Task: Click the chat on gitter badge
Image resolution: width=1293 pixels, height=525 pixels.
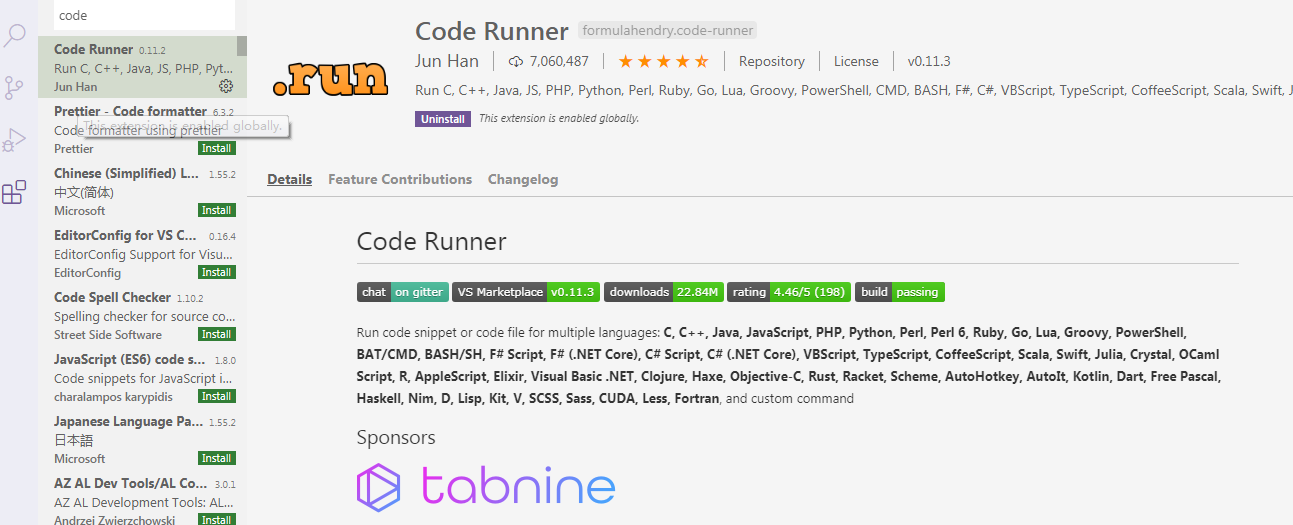Action: (x=403, y=292)
